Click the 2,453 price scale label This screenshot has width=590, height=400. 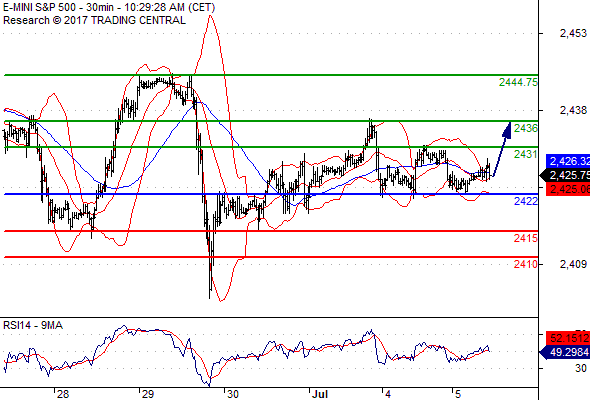573,33
